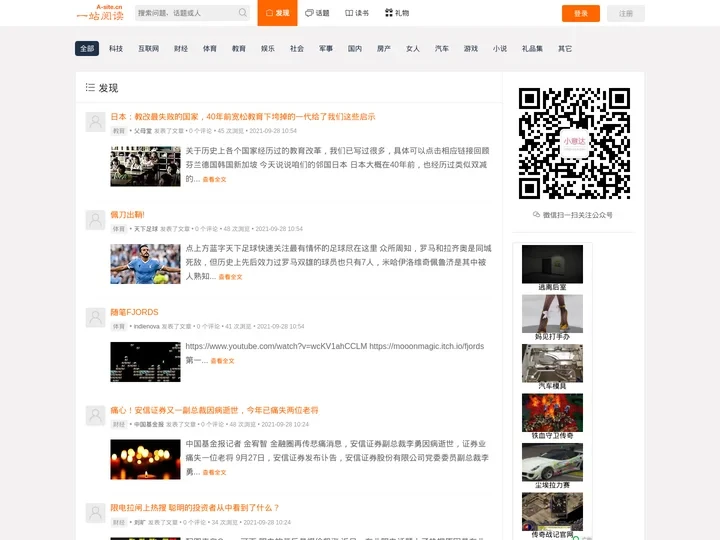720x540 pixels.
Task: Open the 传奇战记官网 thumbnail
Action: point(552,512)
